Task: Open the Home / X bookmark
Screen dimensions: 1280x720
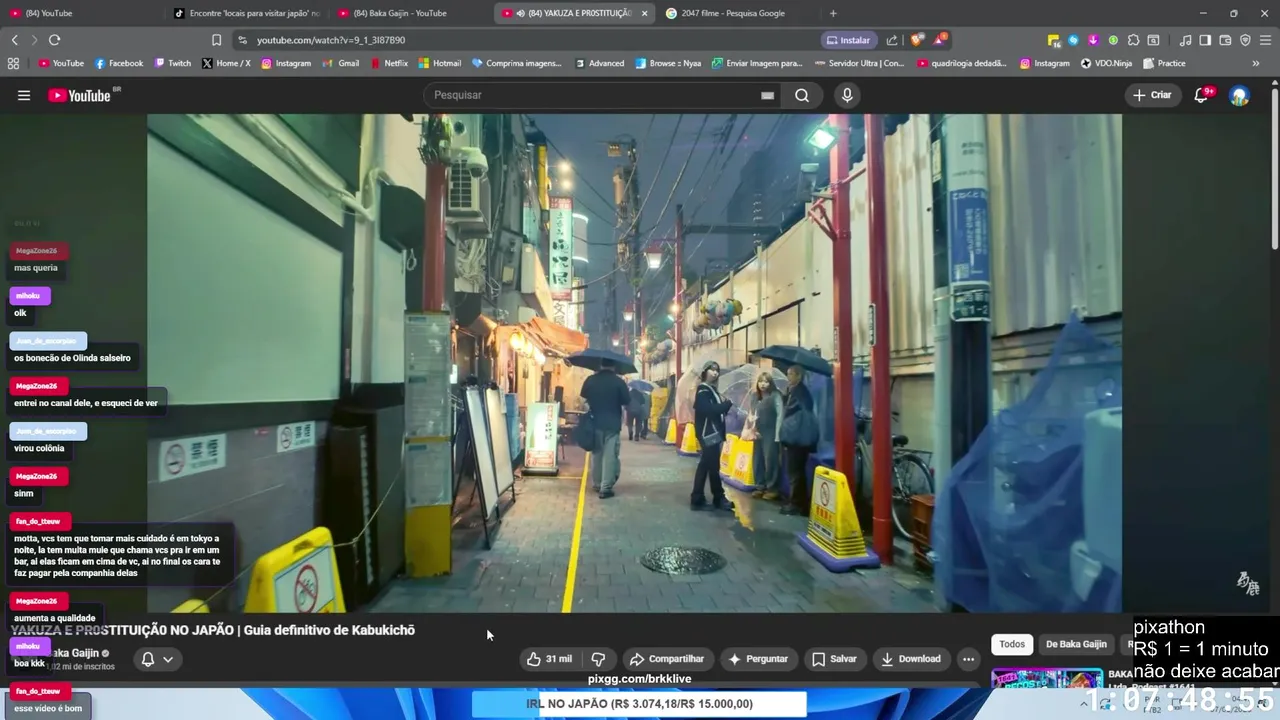Action: (226, 63)
